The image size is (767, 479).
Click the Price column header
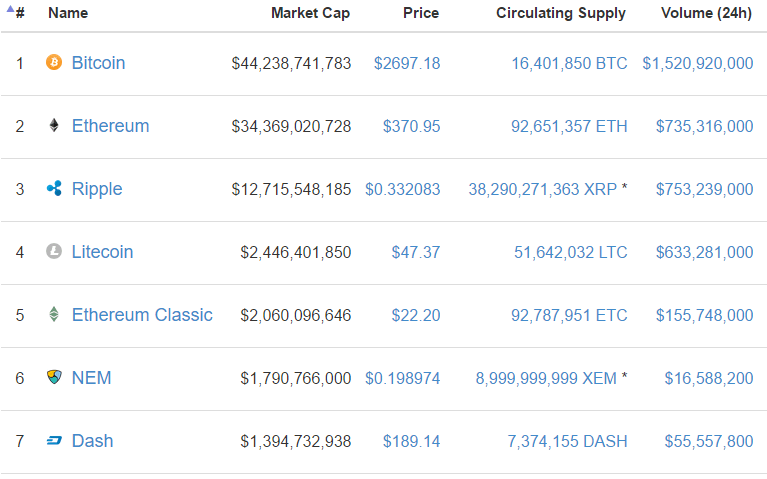click(420, 14)
